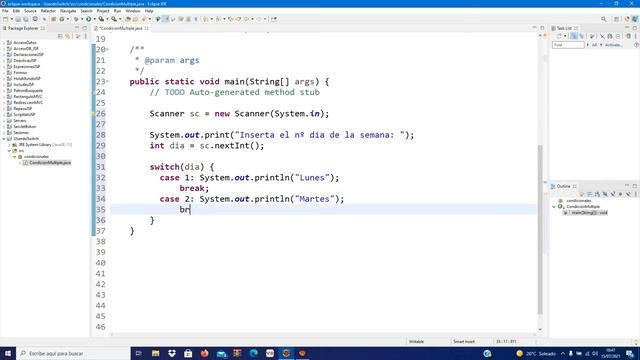
Task: Open the Window menu
Action: click(x=133, y=11)
